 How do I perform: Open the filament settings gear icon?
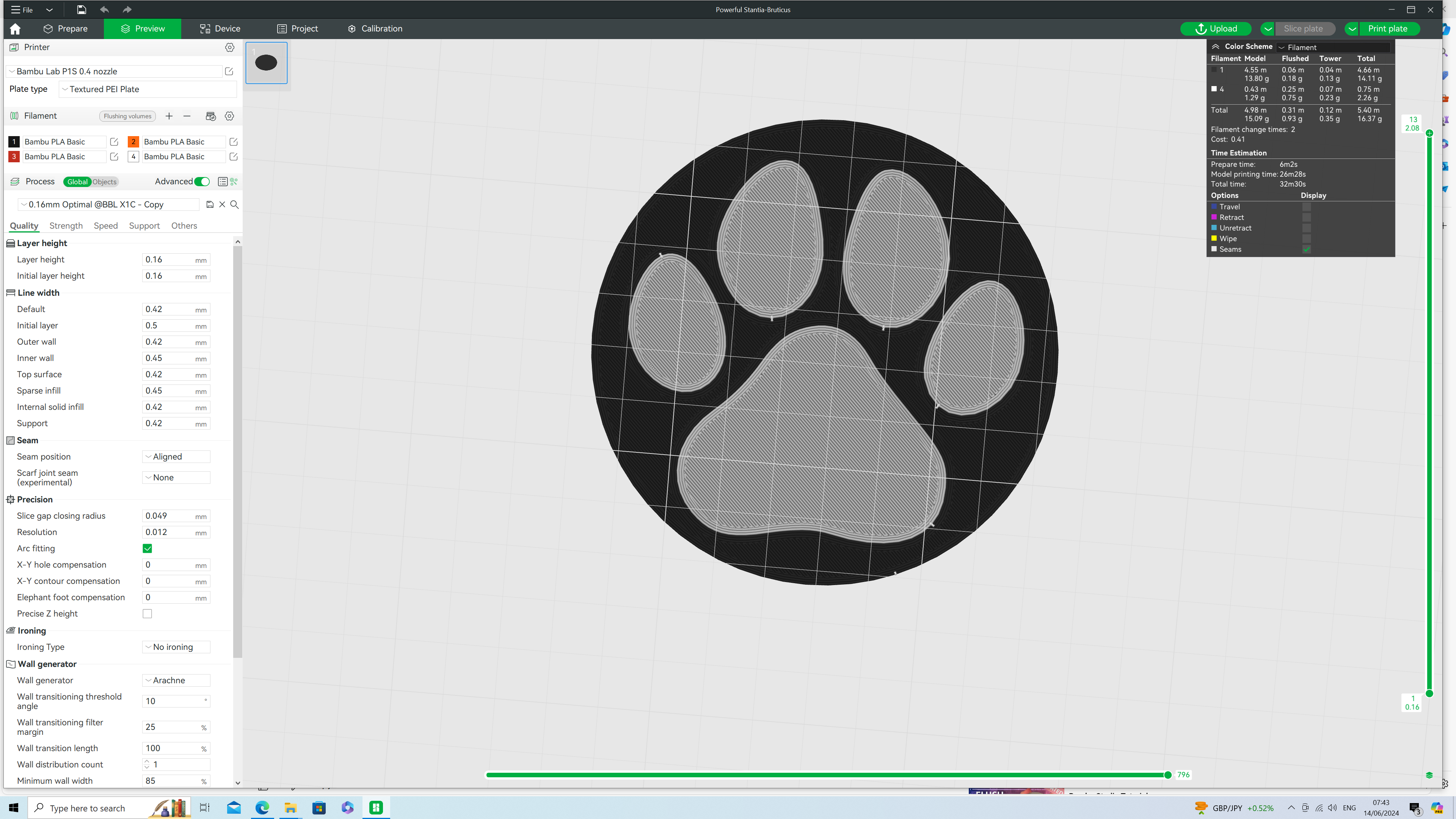229,116
